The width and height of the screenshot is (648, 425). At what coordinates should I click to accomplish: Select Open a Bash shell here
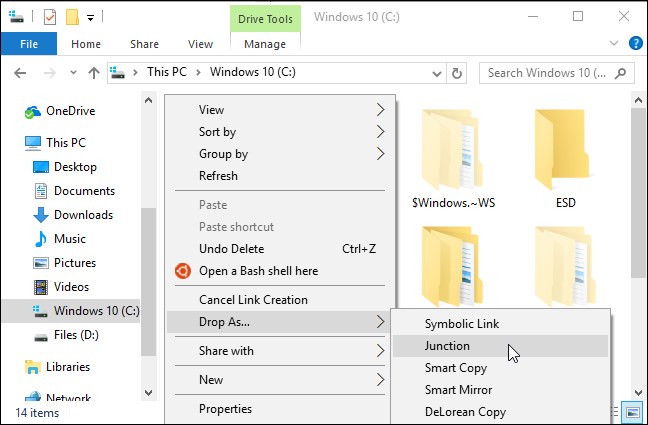[x=258, y=270]
